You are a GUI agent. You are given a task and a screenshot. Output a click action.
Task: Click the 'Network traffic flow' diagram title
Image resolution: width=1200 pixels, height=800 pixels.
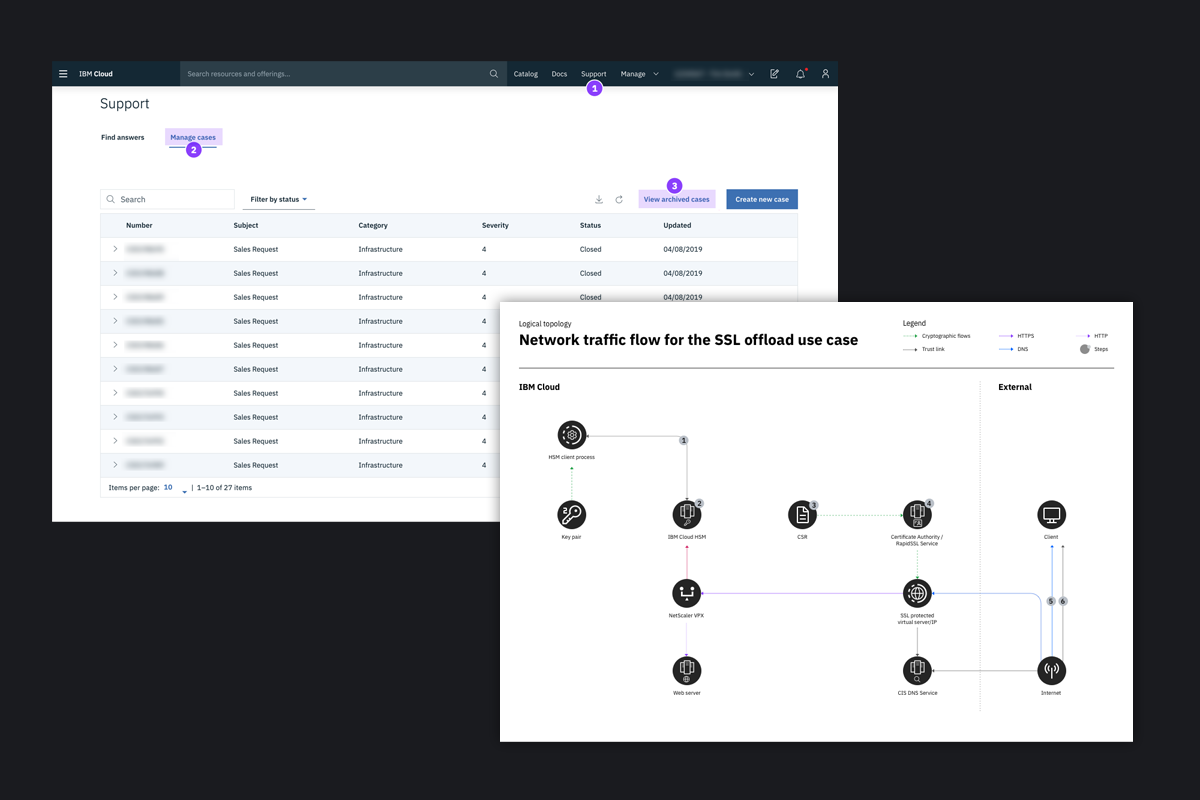point(688,340)
